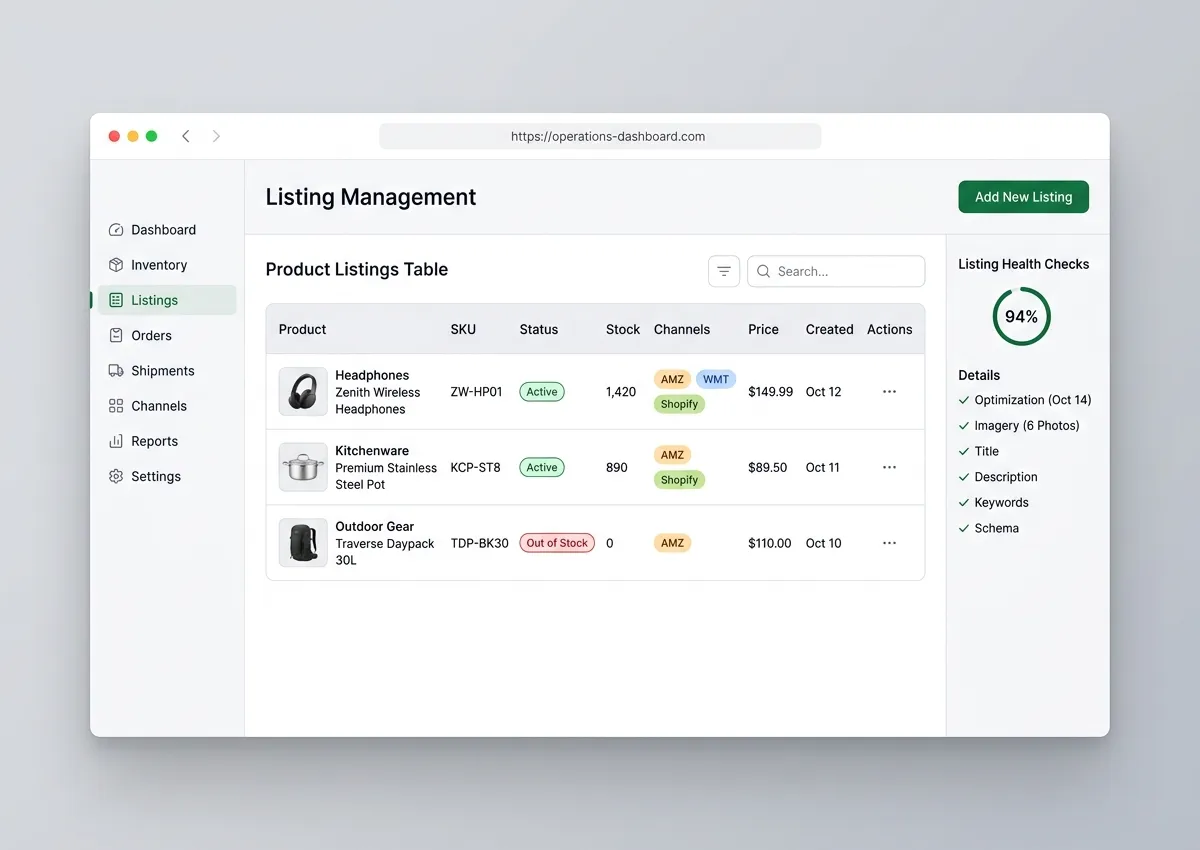Click the Listings list icon
The width and height of the screenshot is (1200, 850).
116,300
